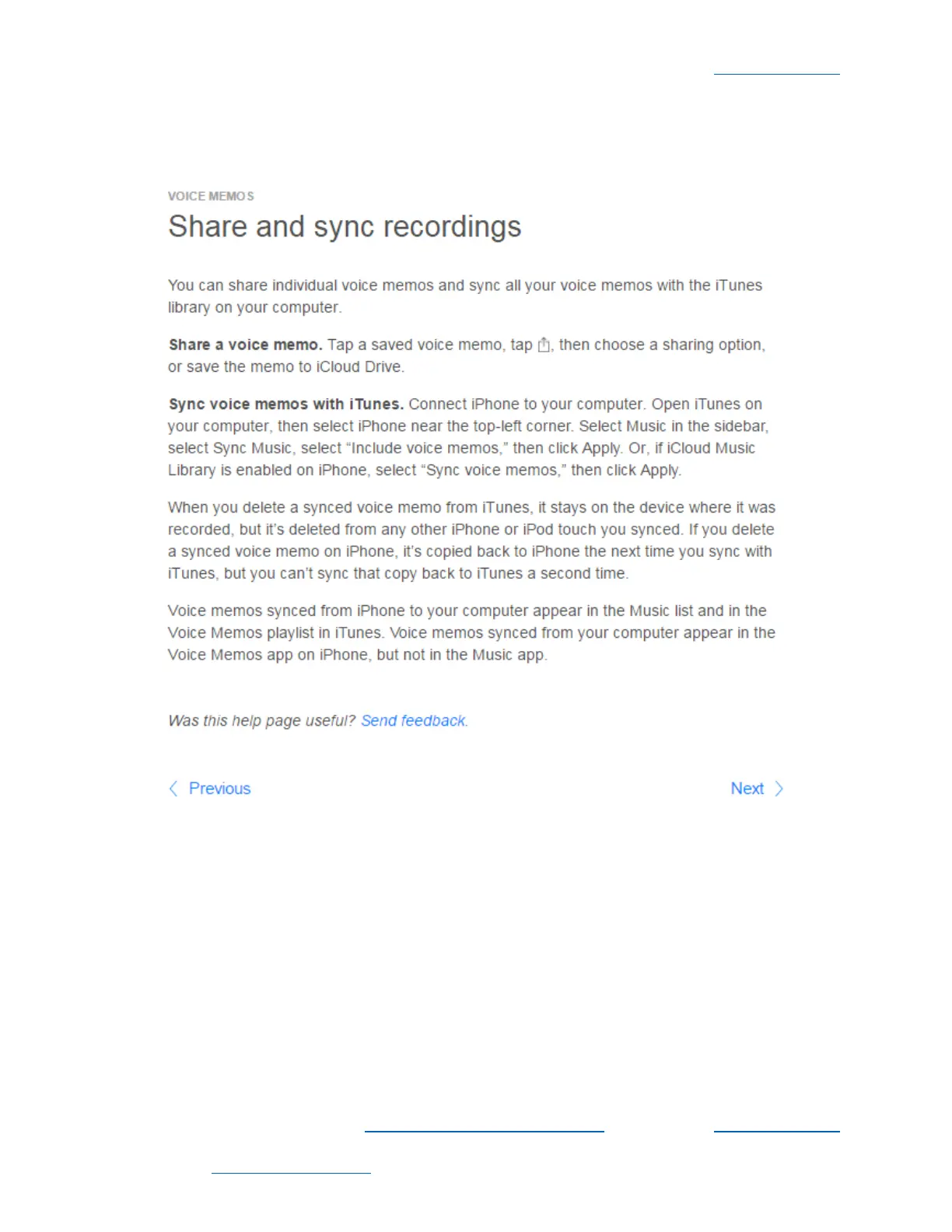Click the footer underlined link at far right
The width and height of the screenshot is (952, 1232).
pyautogui.click(x=777, y=1130)
